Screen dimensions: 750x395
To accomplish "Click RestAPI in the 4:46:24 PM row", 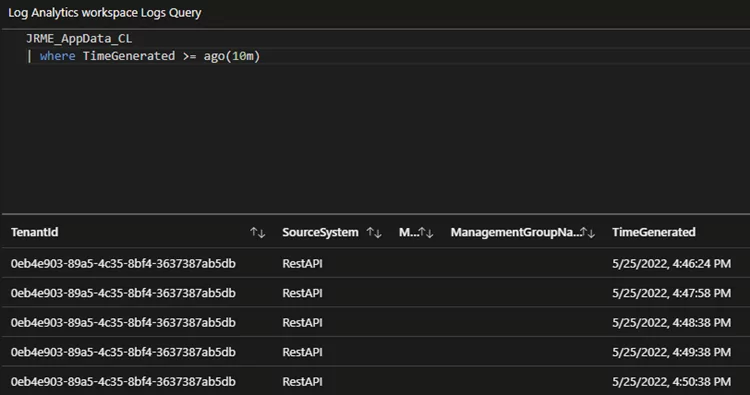I will point(302,263).
